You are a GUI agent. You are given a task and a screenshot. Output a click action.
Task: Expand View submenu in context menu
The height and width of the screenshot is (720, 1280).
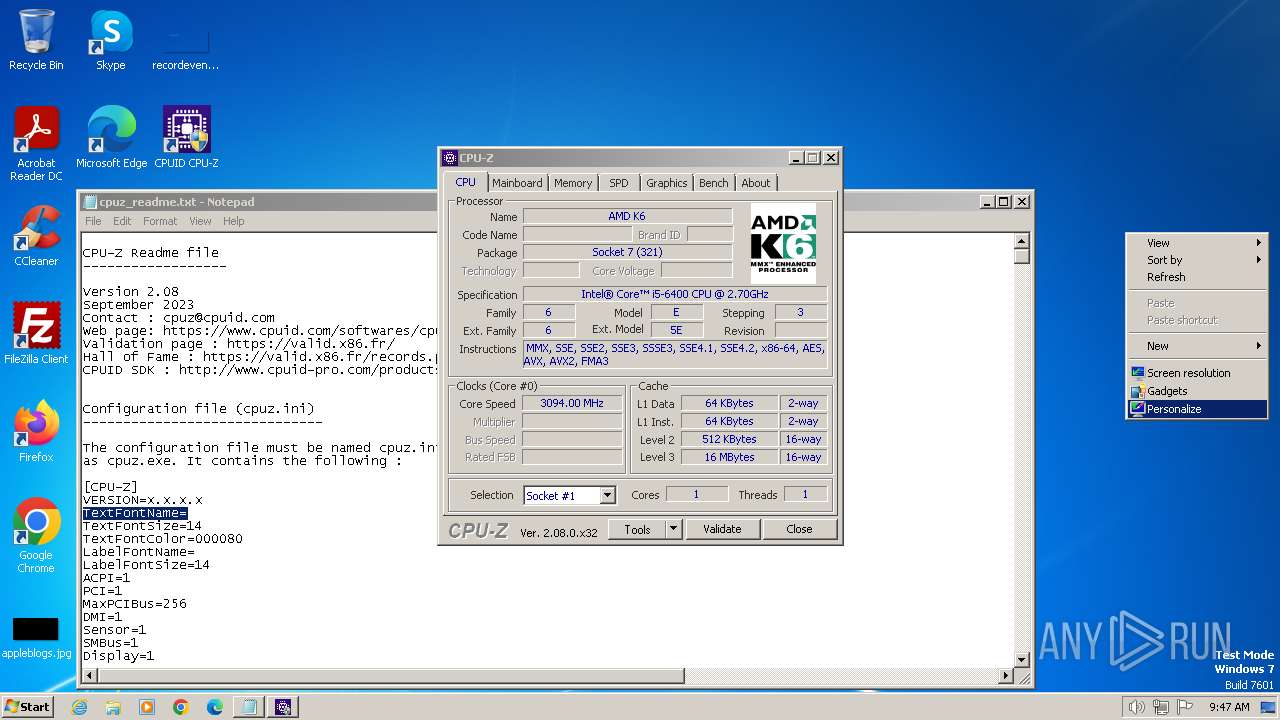pos(1197,243)
